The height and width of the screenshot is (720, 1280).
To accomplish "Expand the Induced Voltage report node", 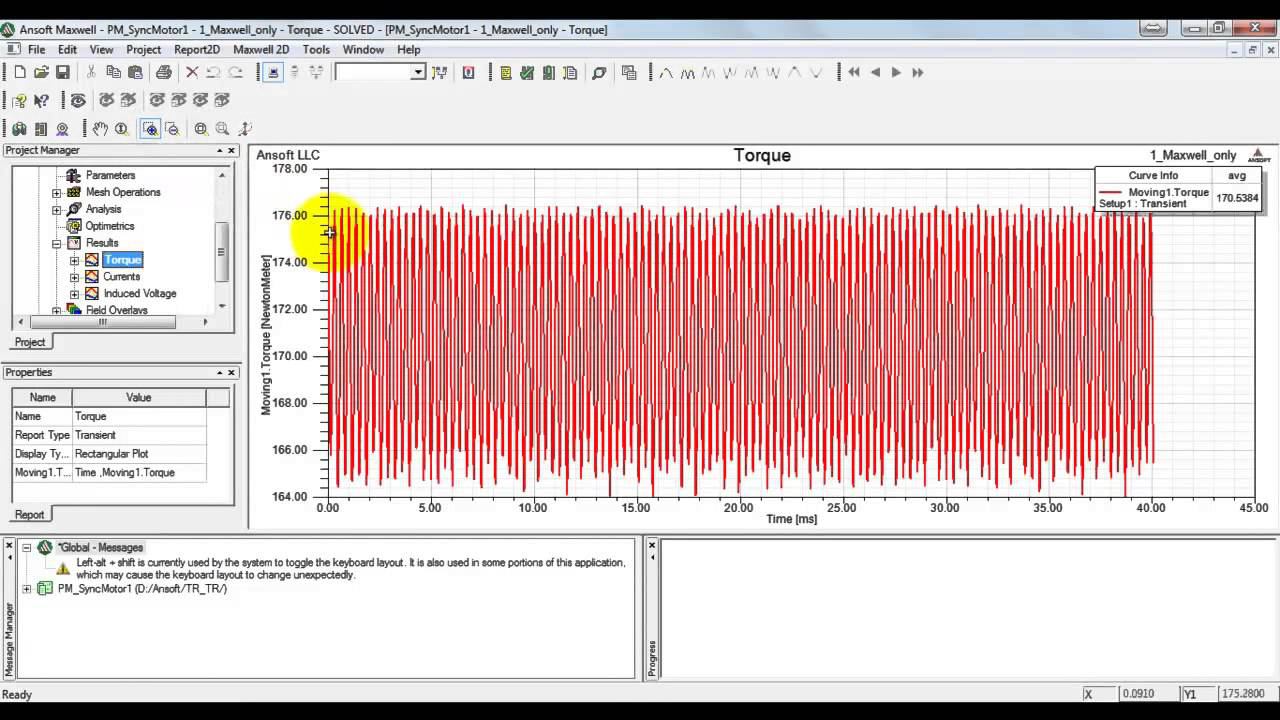I will [x=74, y=294].
